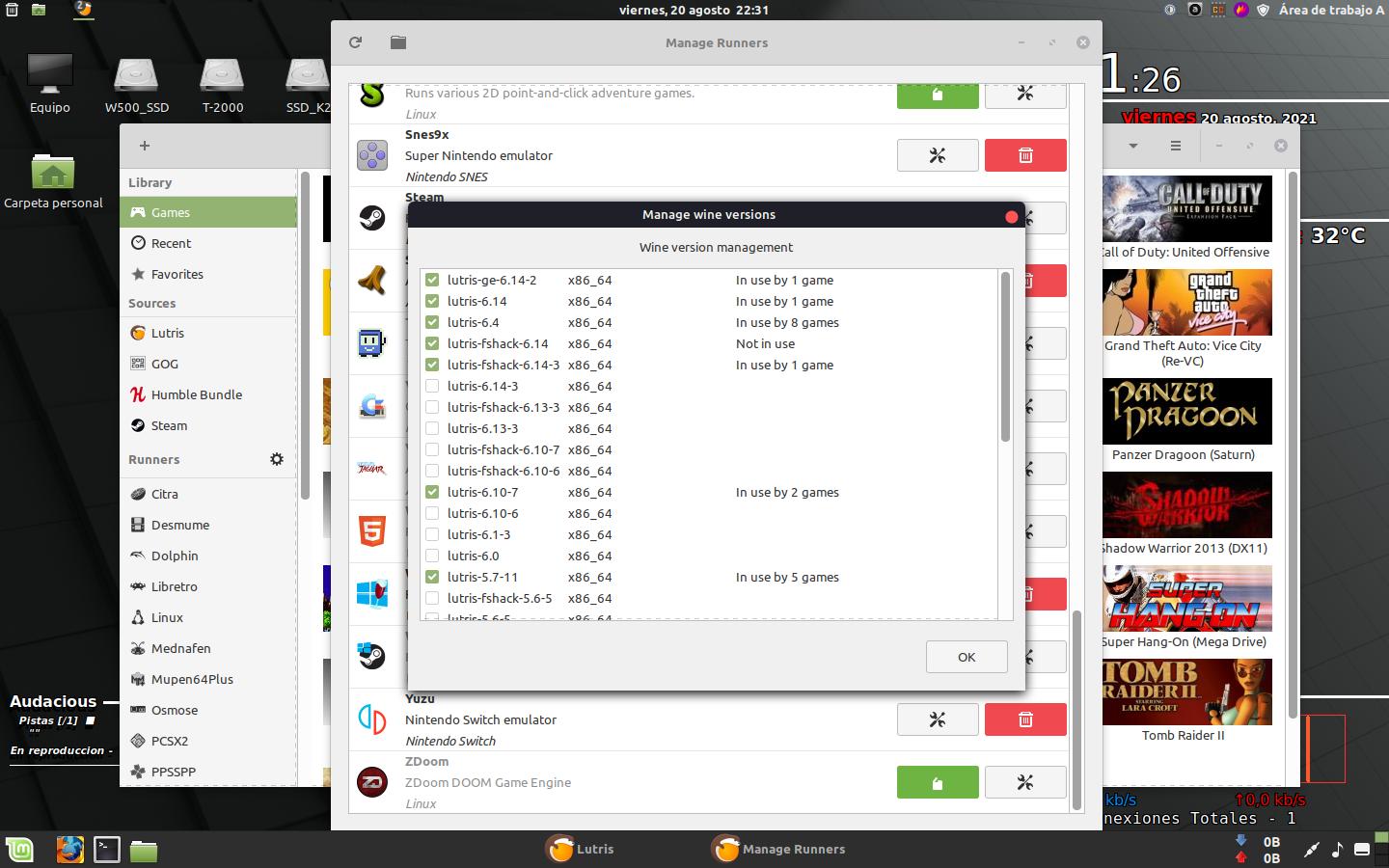
Task: Select Games under the Library section
Action: (170, 212)
